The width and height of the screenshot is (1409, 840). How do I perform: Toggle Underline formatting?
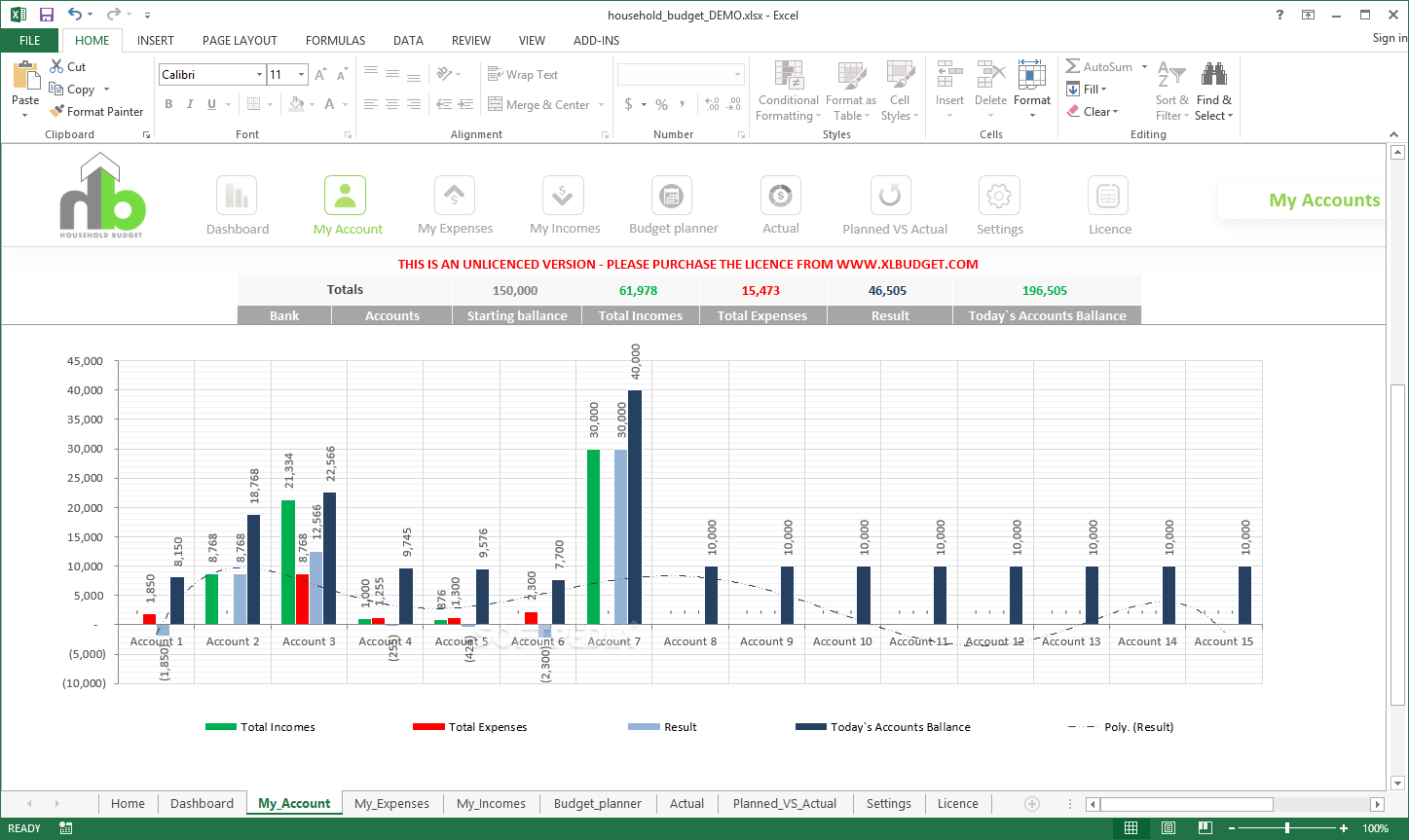pyautogui.click(x=211, y=104)
